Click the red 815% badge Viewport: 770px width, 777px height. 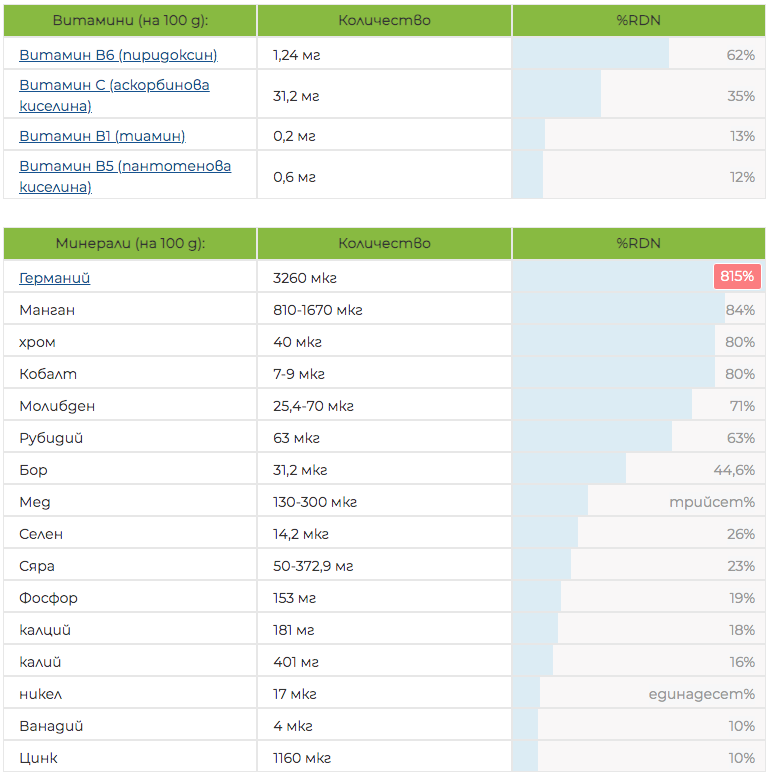pyautogui.click(x=737, y=277)
